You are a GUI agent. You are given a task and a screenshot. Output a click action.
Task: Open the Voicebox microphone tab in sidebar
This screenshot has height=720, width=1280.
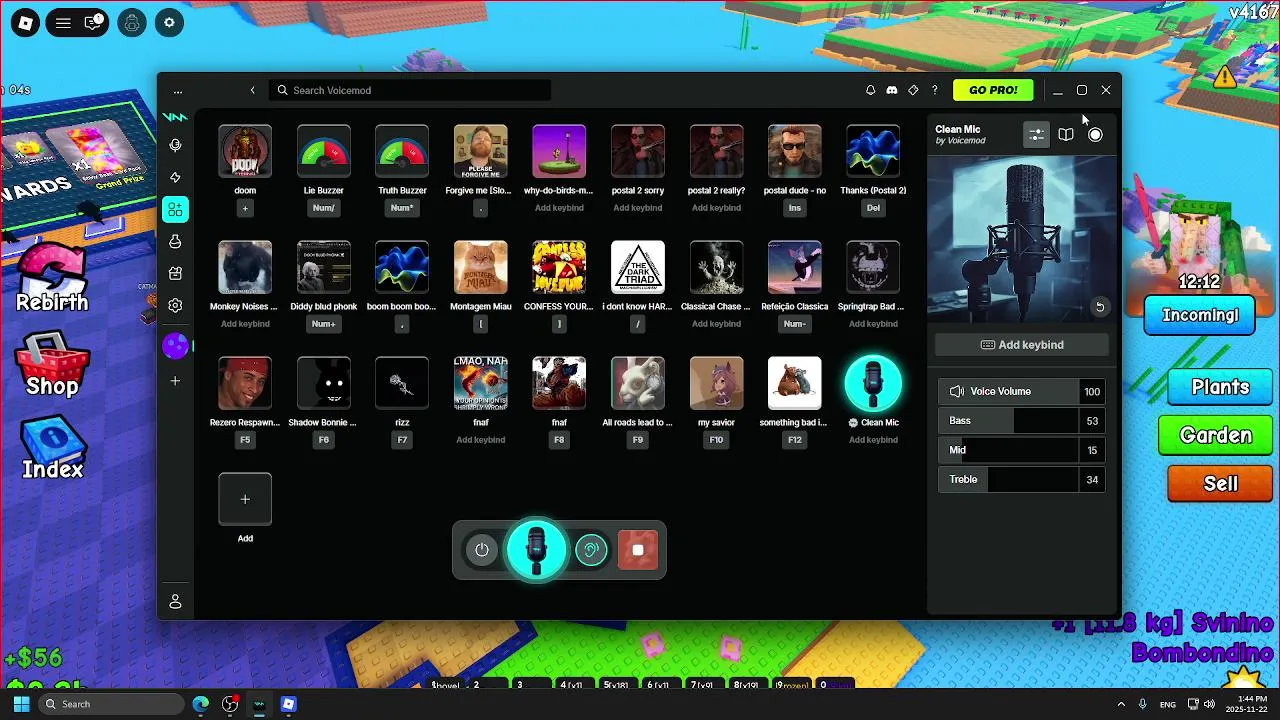click(175, 145)
